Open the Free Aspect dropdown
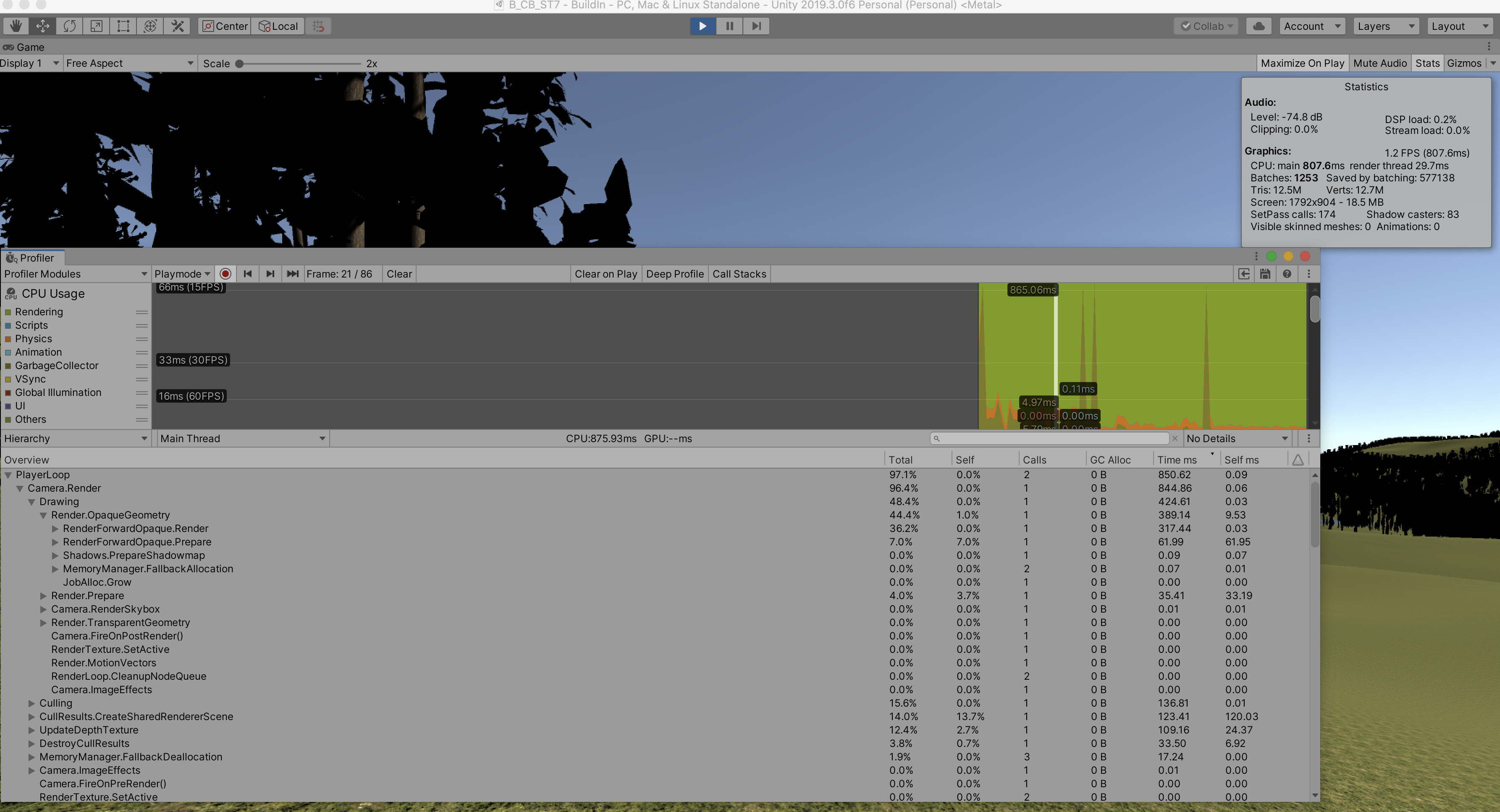This screenshot has width=1500, height=812. [x=128, y=63]
